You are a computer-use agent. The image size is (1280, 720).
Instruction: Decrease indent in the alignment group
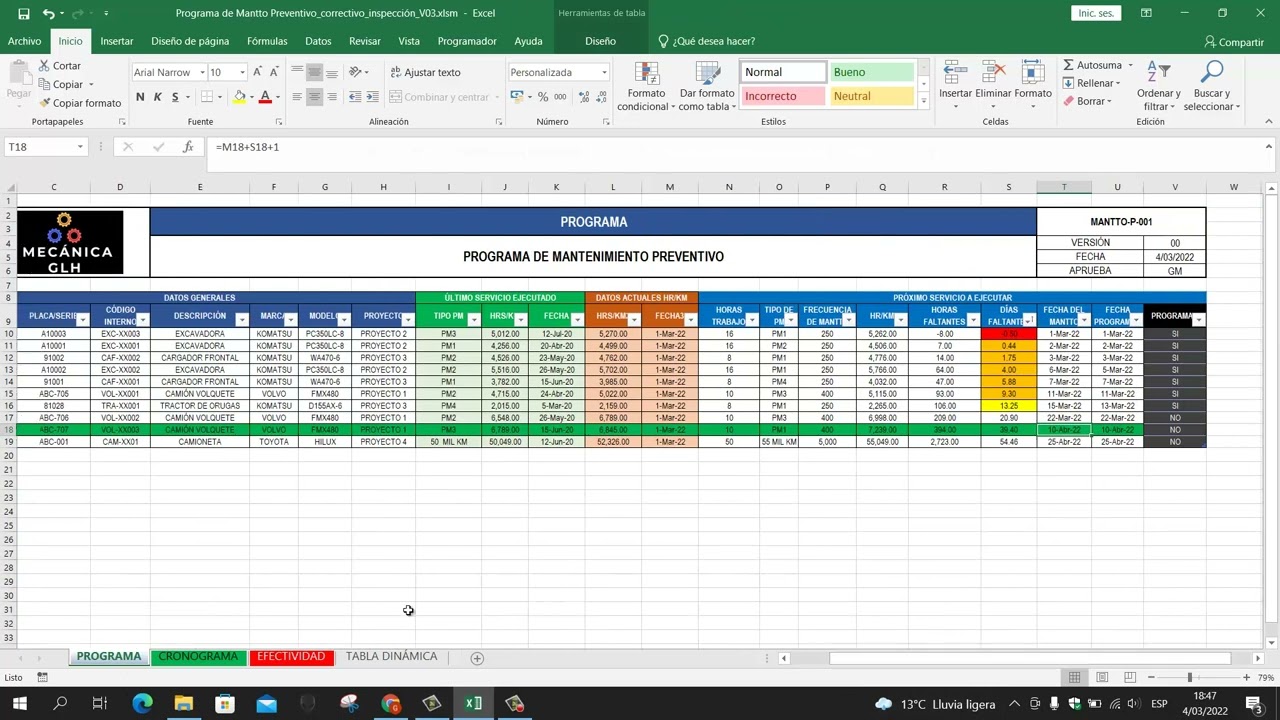click(x=354, y=97)
